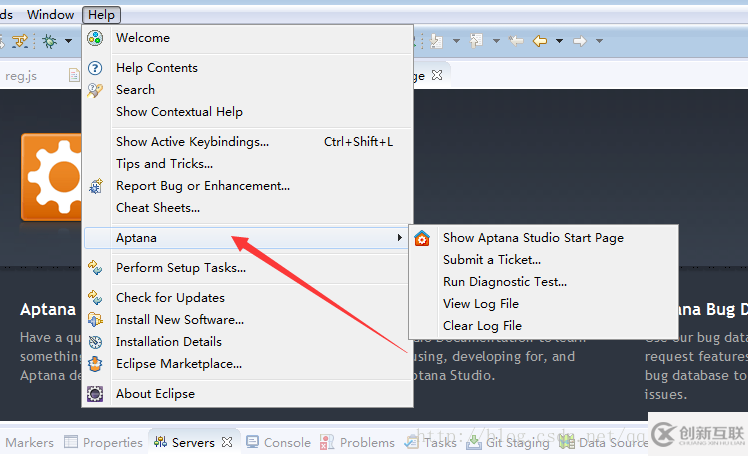This screenshot has height=456, width=748.
Task: Close the open Help menu
Action: tap(101, 15)
